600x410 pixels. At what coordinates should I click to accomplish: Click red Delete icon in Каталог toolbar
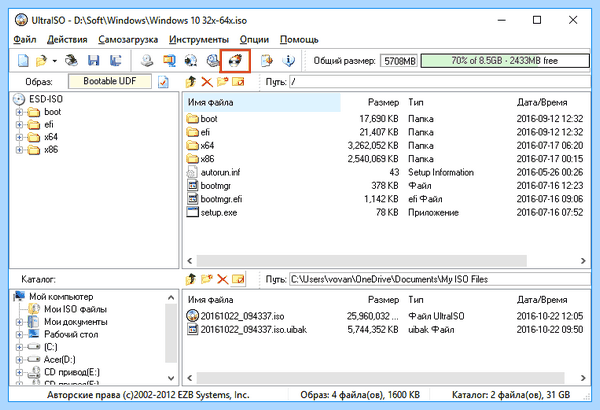[222, 279]
